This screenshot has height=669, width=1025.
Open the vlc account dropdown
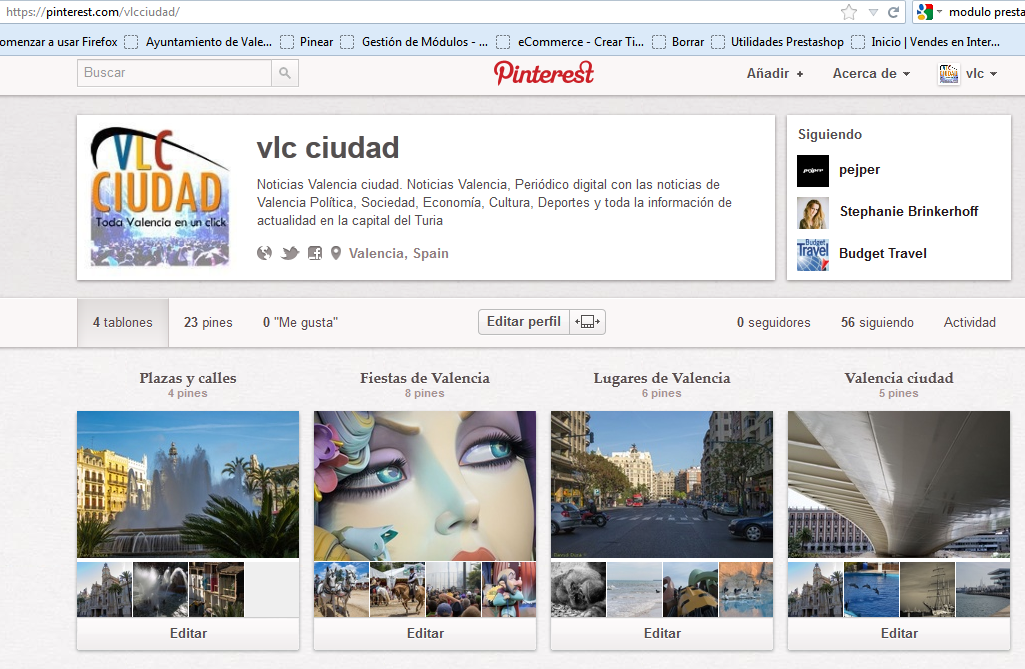(967, 73)
